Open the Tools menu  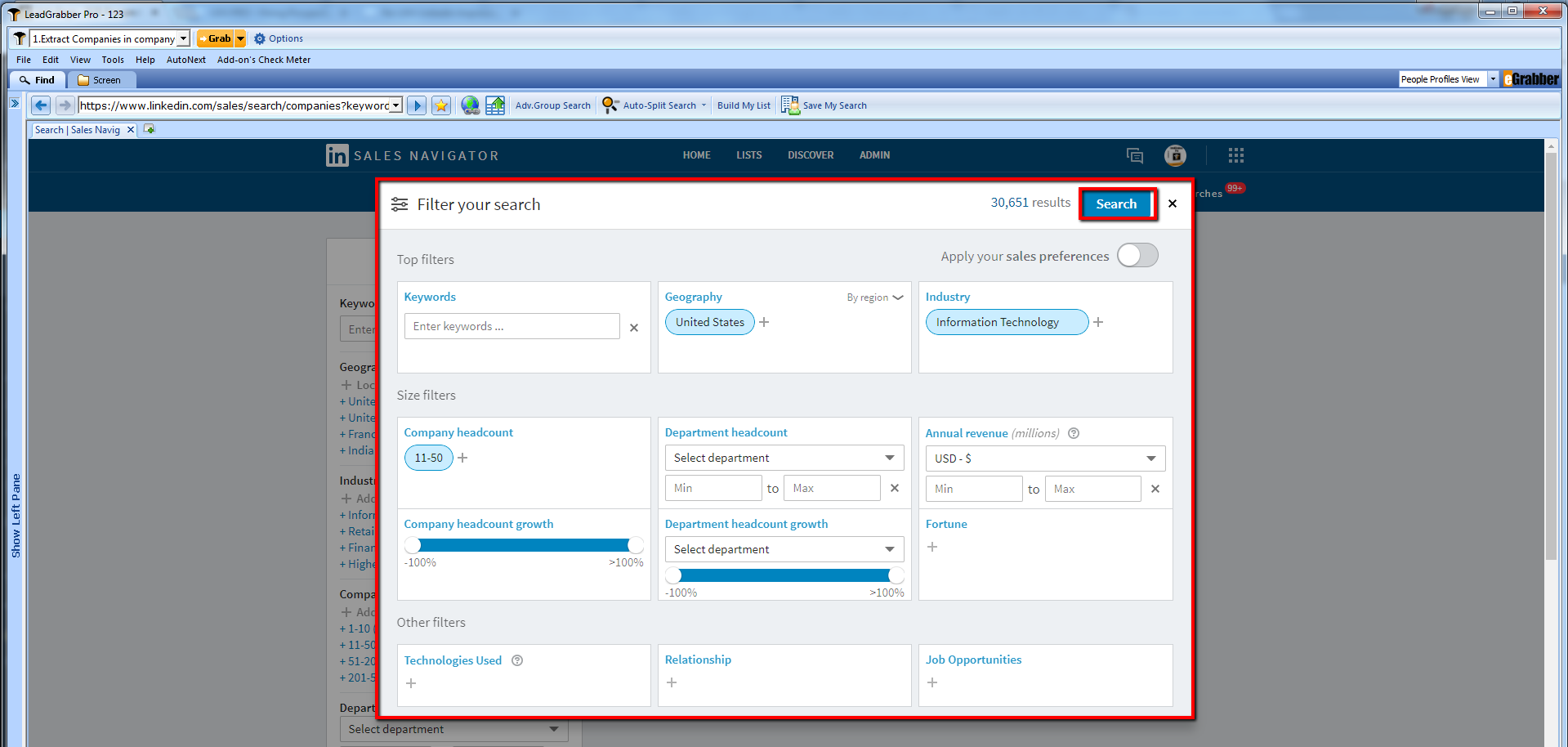[113, 60]
